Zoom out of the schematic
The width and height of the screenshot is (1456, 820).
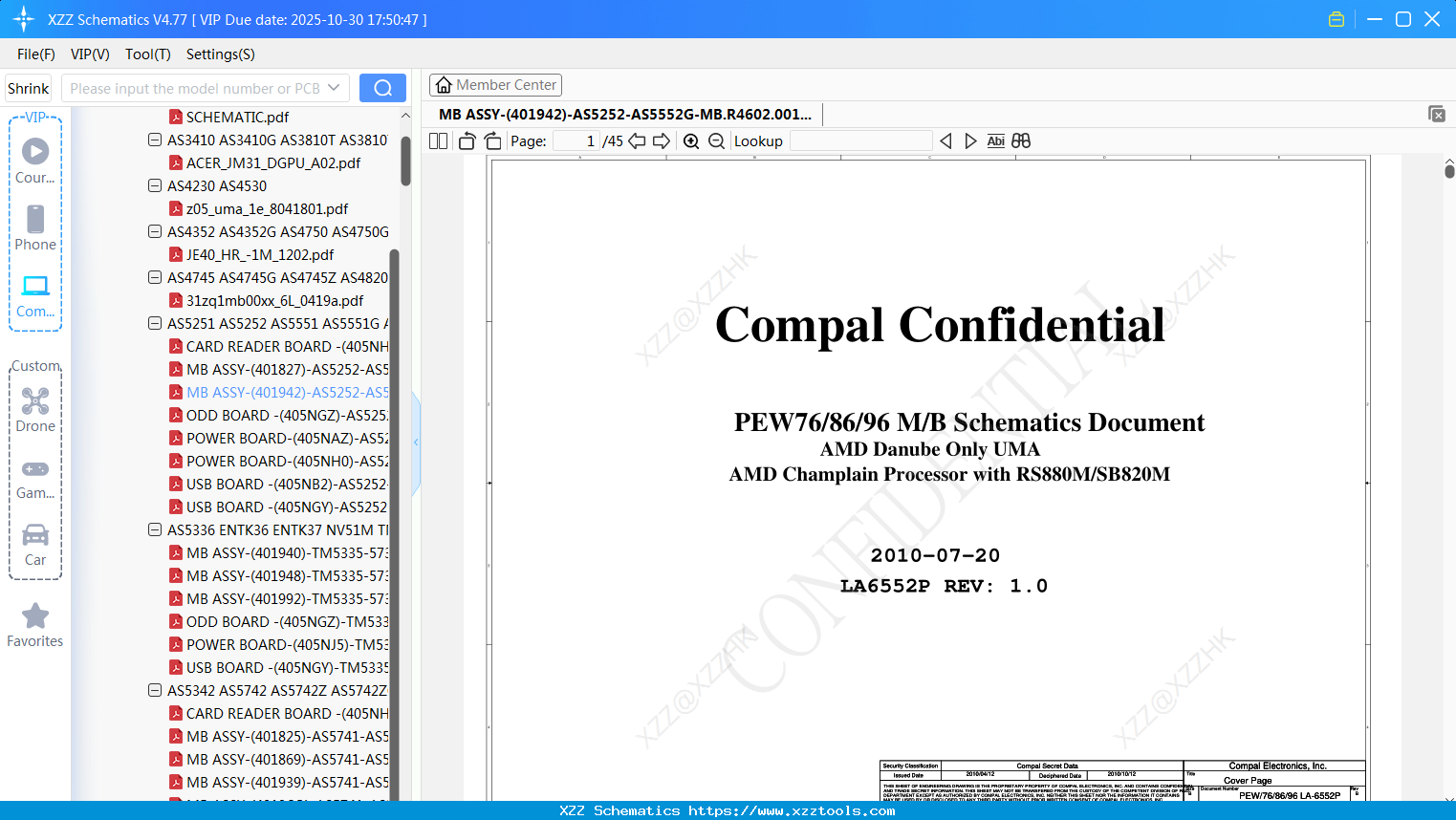[717, 141]
